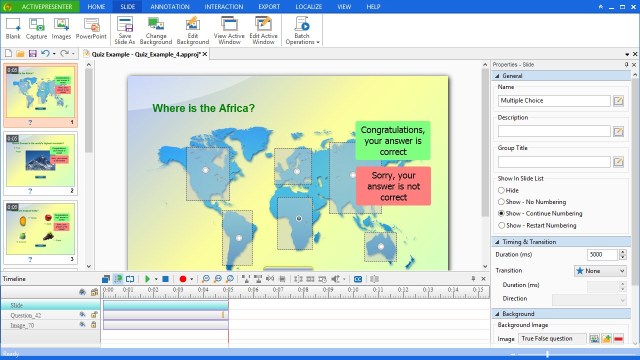Click the Capture slide icon

(x=36, y=29)
